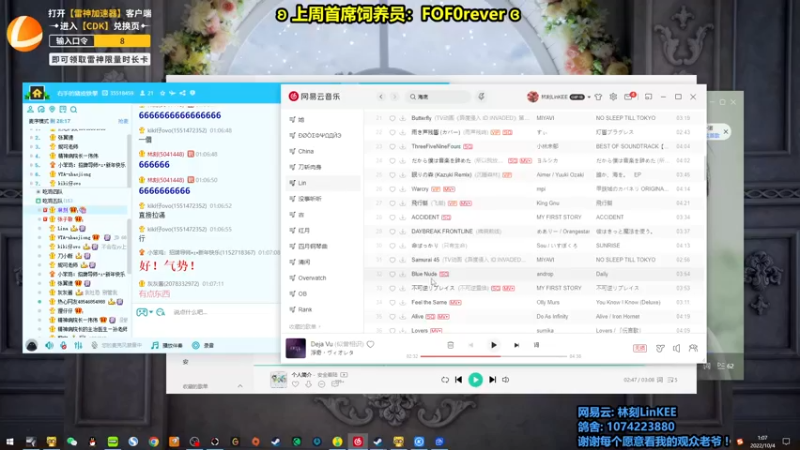Click the search magnifier in YY sidebar toolbar
The height and width of the screenshot is (450, 800).
click(x=73, y=109)
